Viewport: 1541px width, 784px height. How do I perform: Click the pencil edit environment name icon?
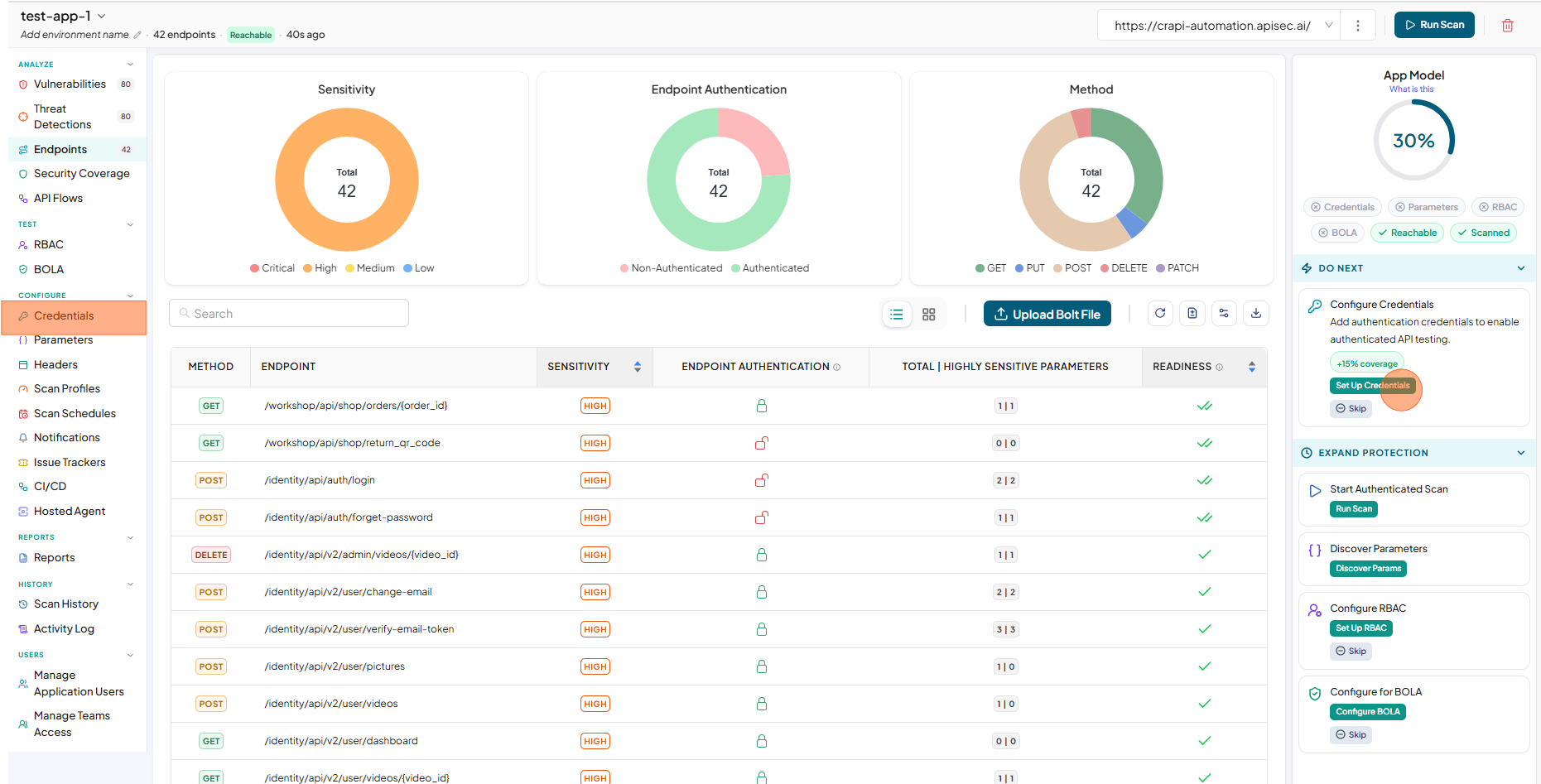(137, 35)
